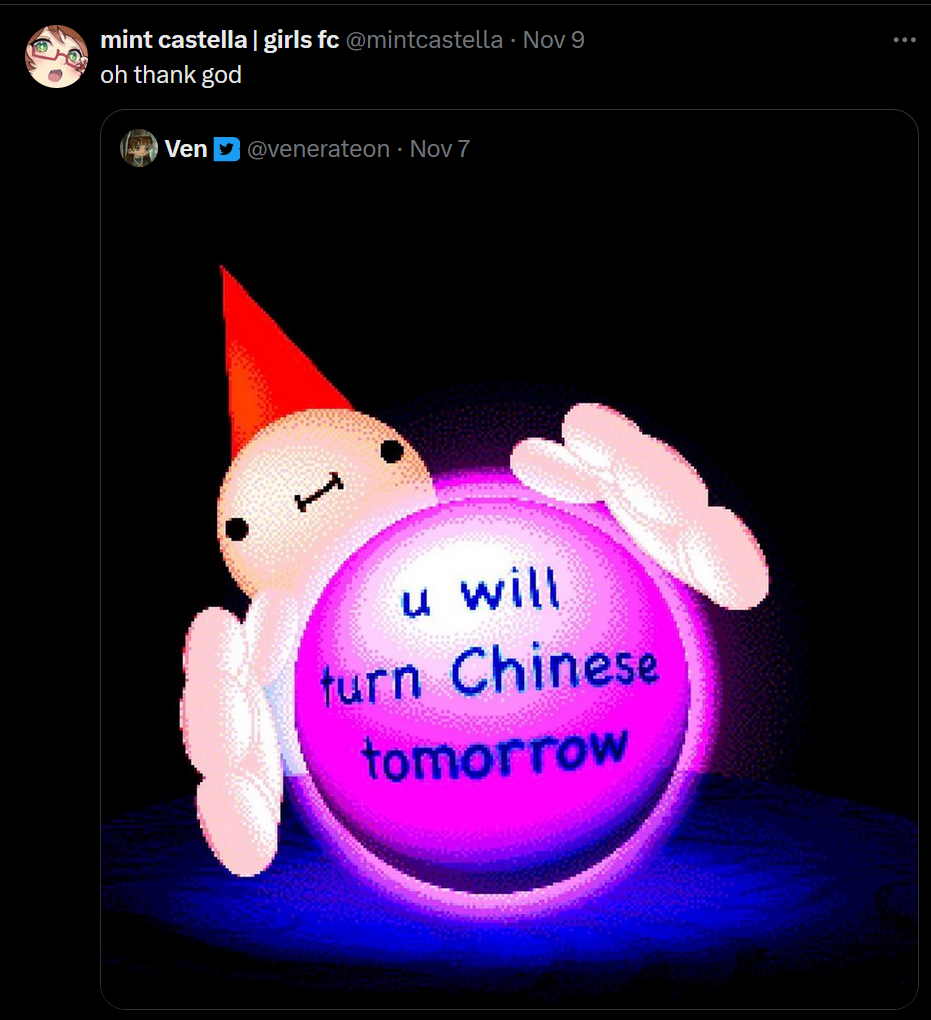Click mint castella's profile avatar
Viewport: 931px width, 1020px height.
(x=57, y=57)
